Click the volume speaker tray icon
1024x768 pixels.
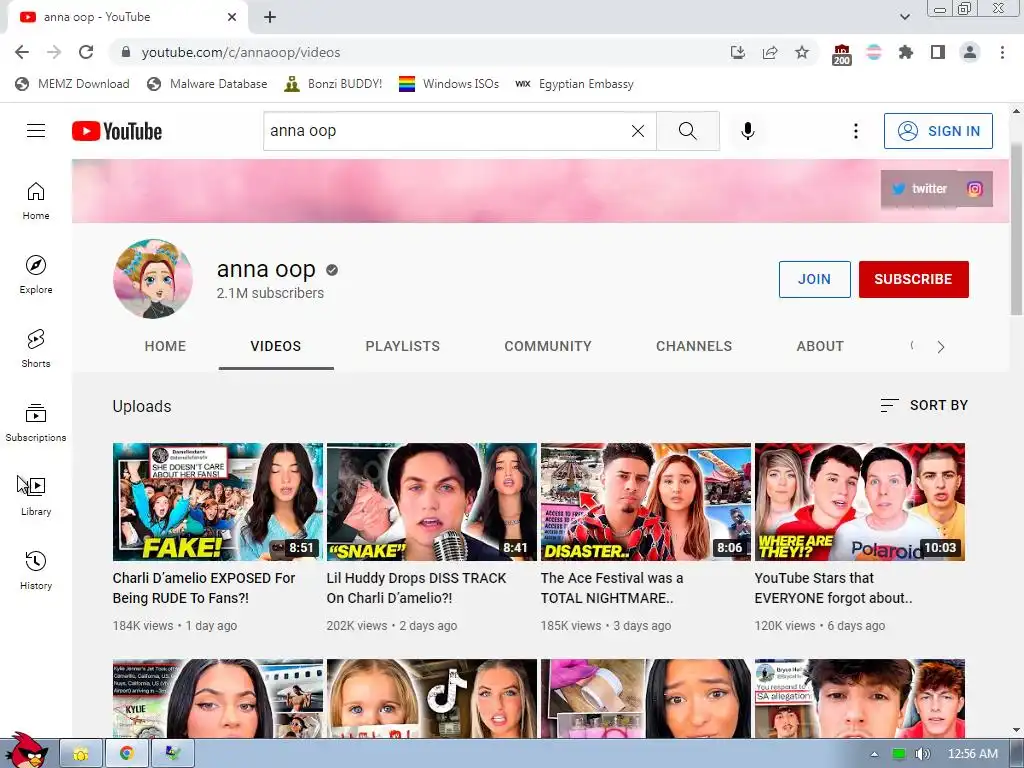[x=921, y=754]
